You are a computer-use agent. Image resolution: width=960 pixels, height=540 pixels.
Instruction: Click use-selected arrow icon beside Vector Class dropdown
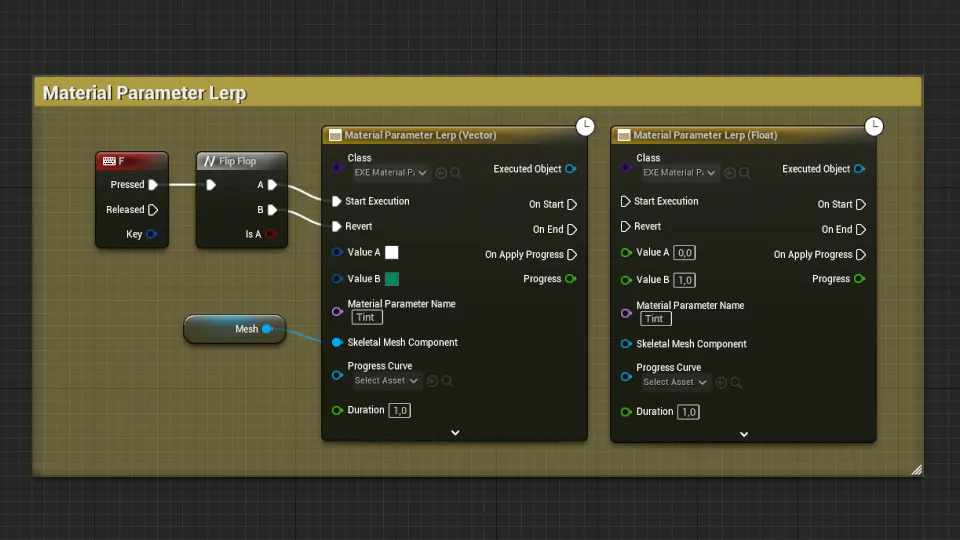pos(441,173)
